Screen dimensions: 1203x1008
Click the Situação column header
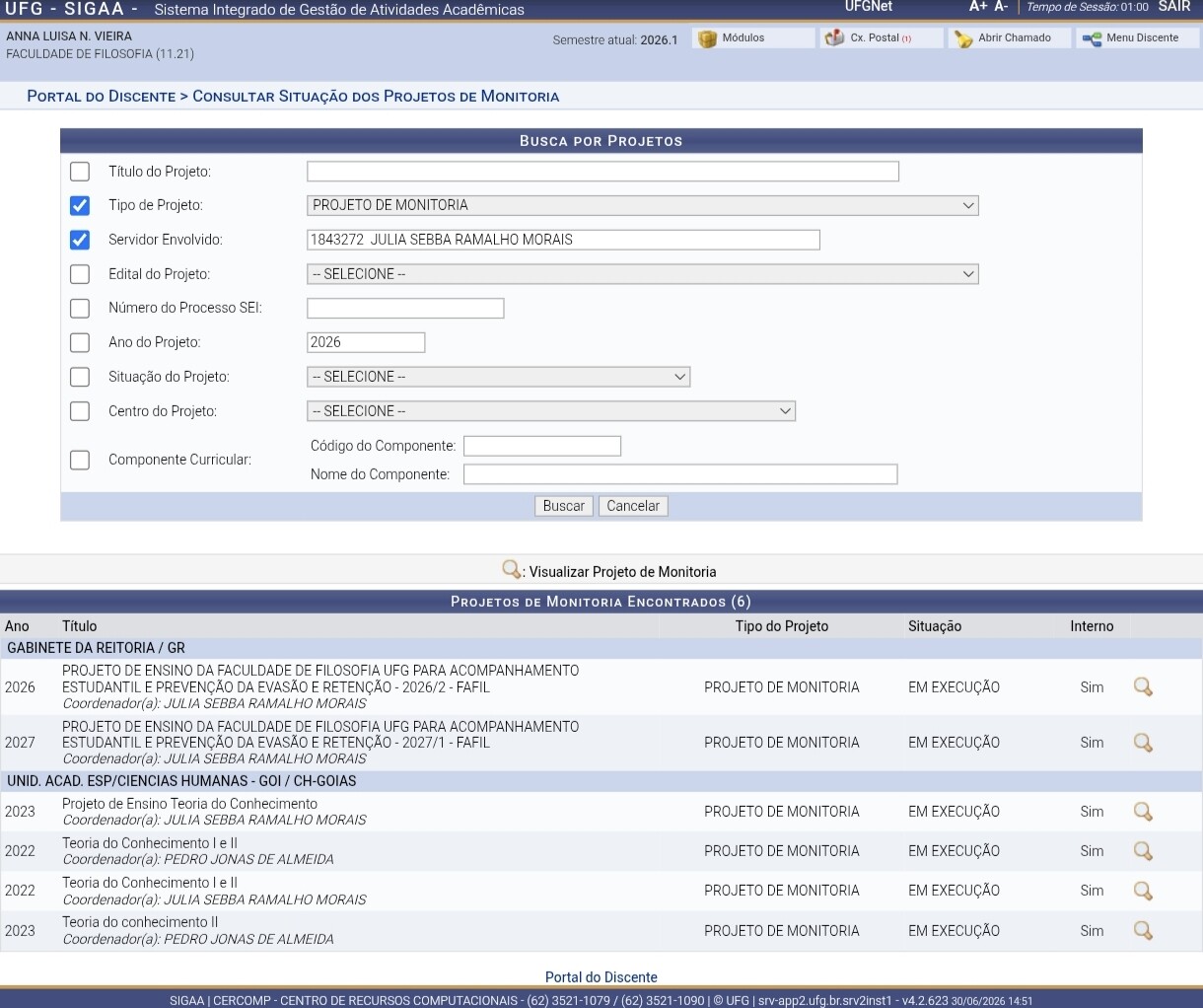935,626
